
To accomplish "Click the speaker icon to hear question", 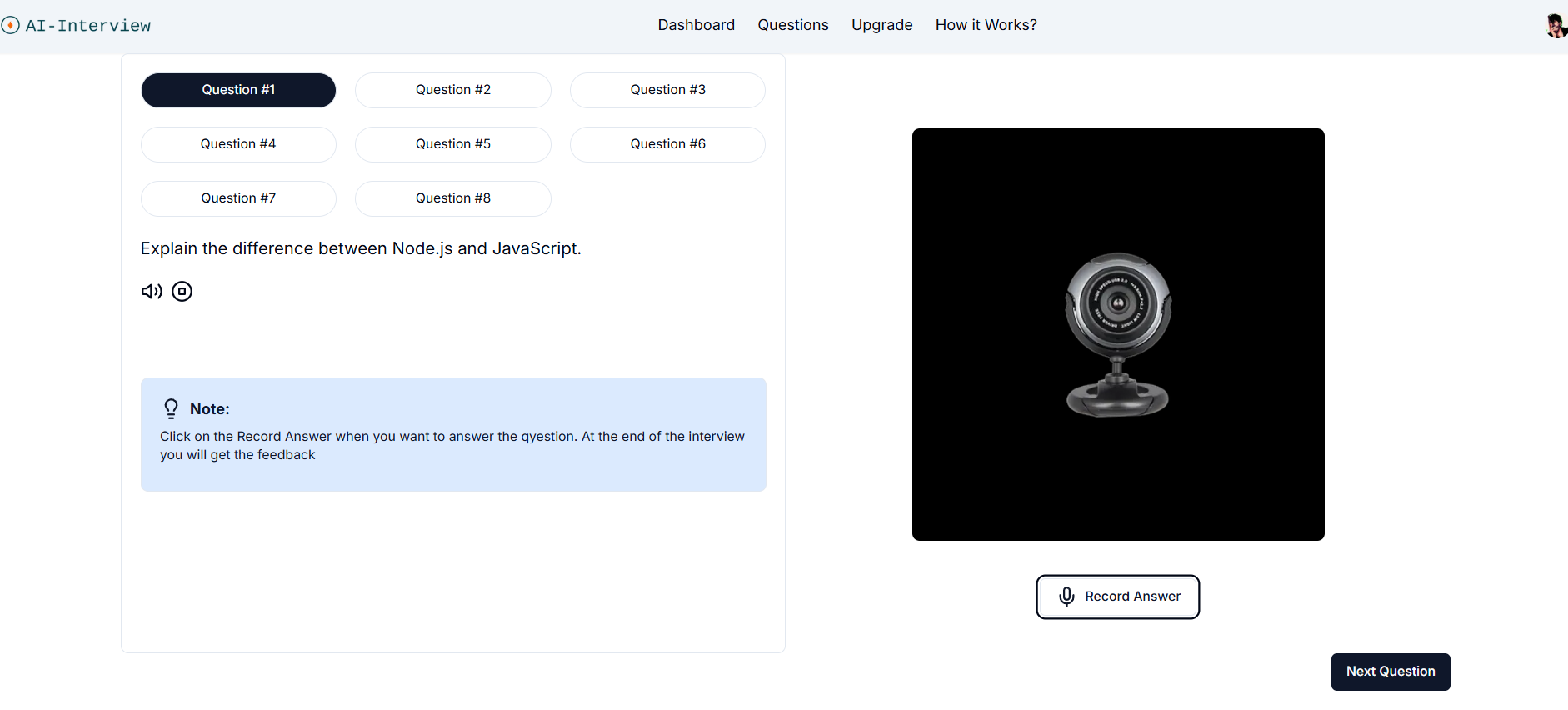I will [x=151, y=291].
